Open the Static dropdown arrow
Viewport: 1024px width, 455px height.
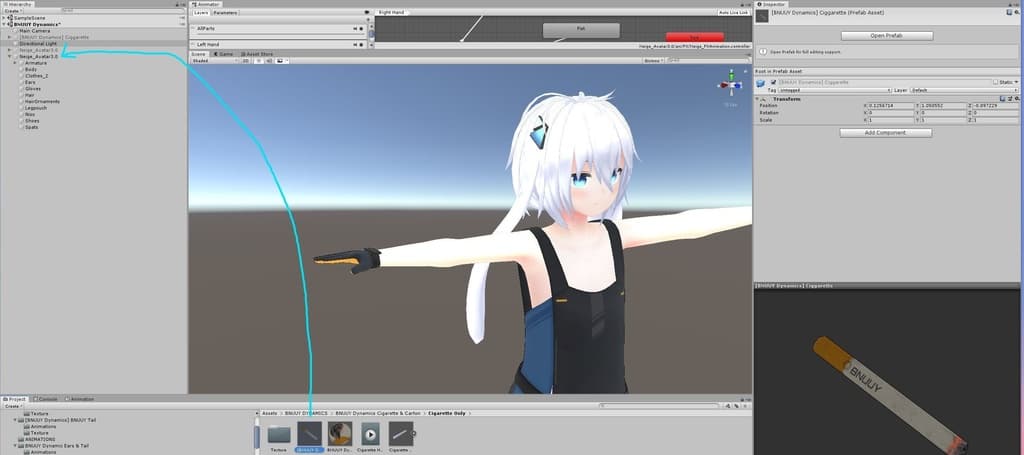click(x=1016, y=82)
